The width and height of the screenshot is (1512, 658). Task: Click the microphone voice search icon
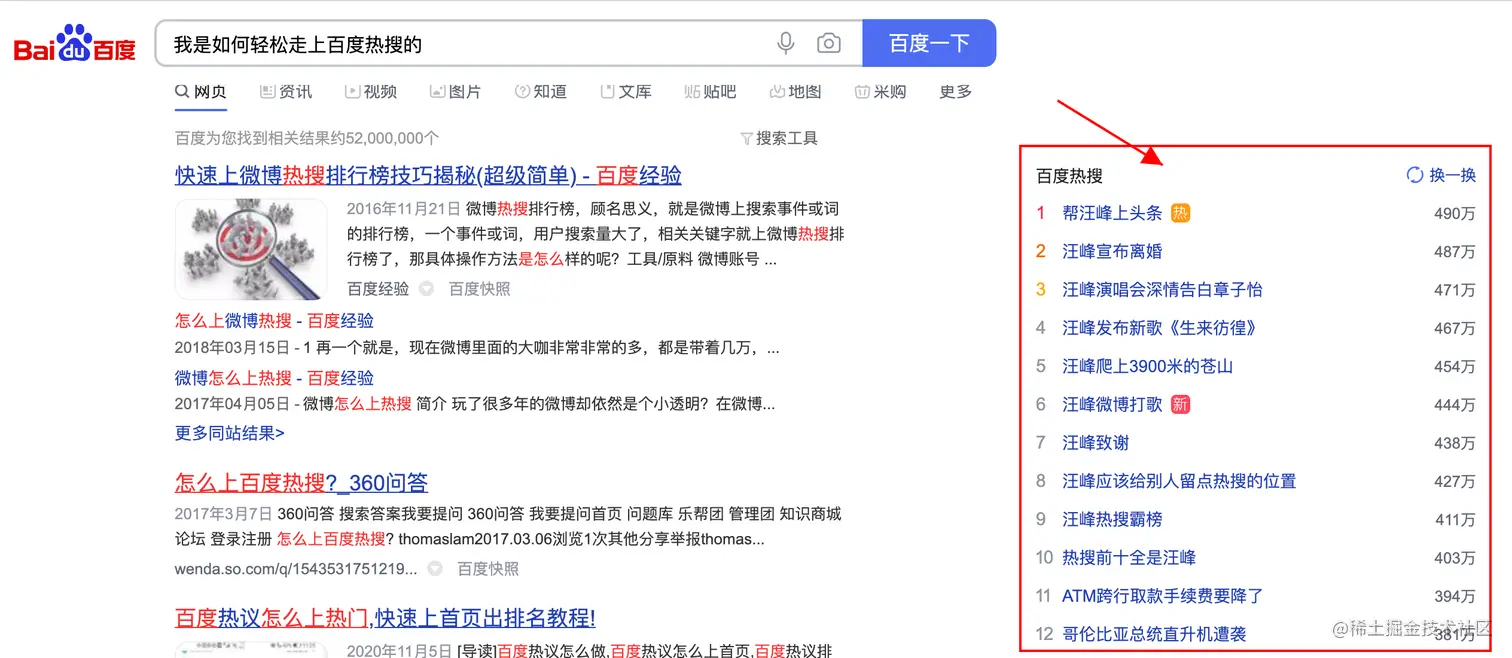pyautogui.click(x=786, y=43)
